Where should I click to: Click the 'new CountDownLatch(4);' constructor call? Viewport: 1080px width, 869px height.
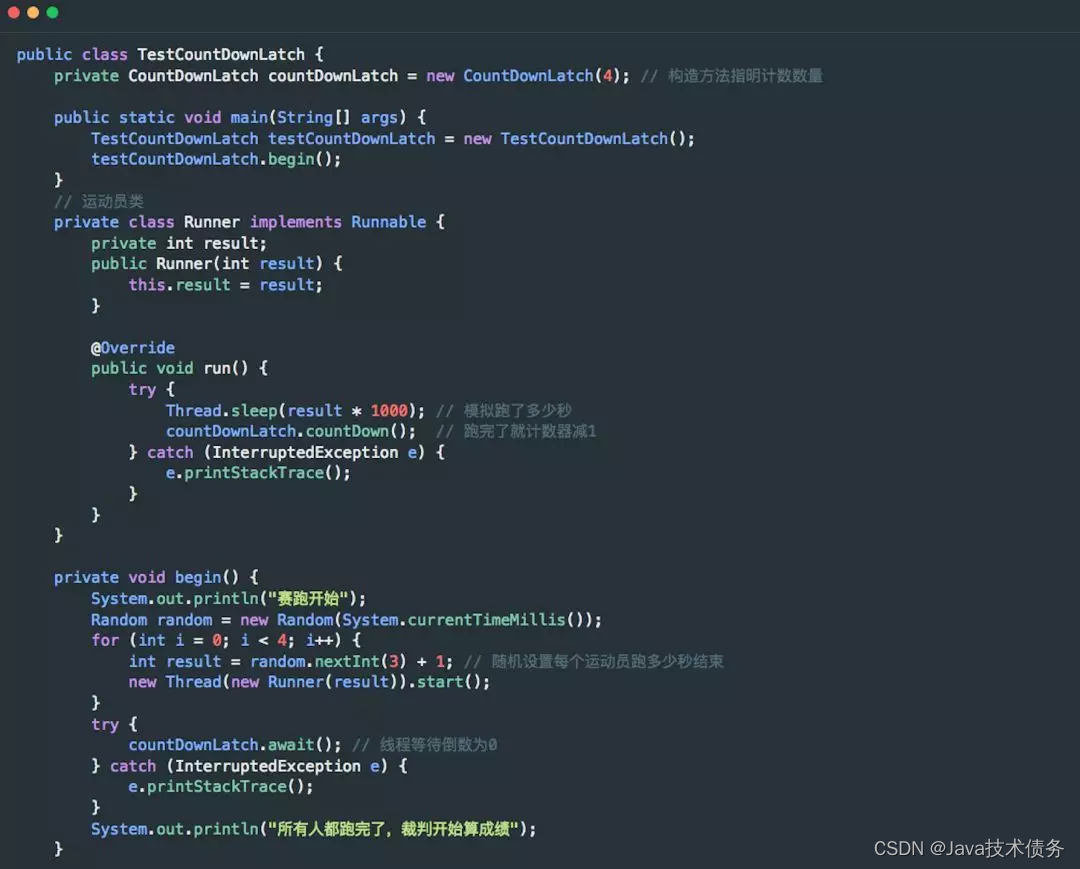coord(528,76)
